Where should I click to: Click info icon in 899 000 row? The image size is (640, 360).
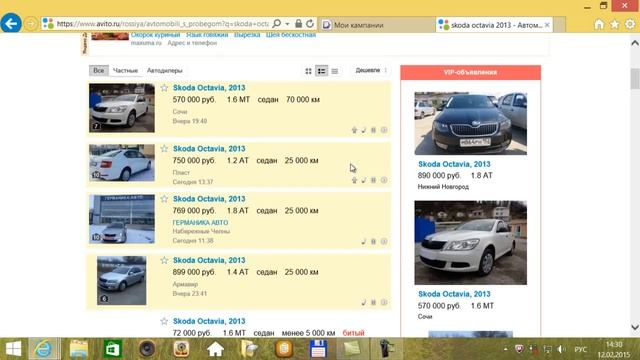point(384,302)
